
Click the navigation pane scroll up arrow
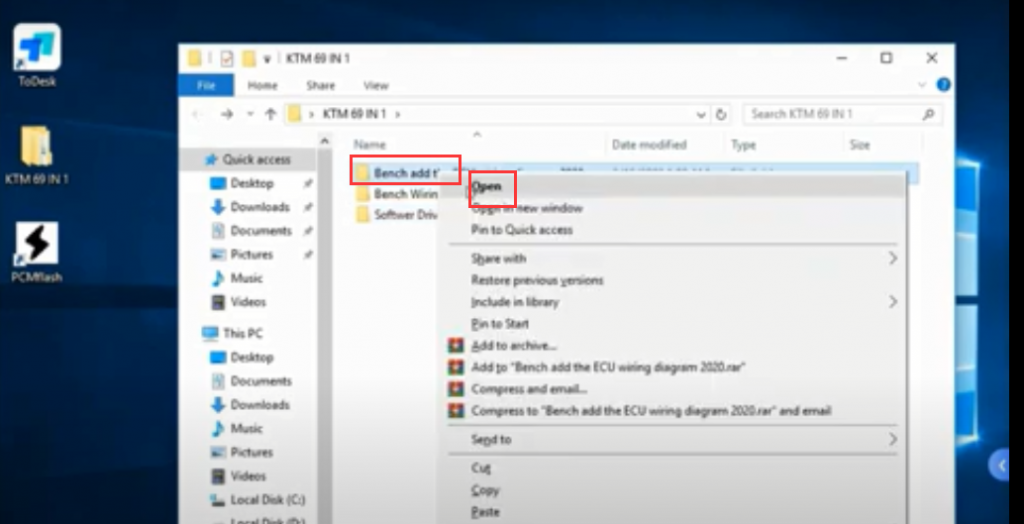coord(325,140)
